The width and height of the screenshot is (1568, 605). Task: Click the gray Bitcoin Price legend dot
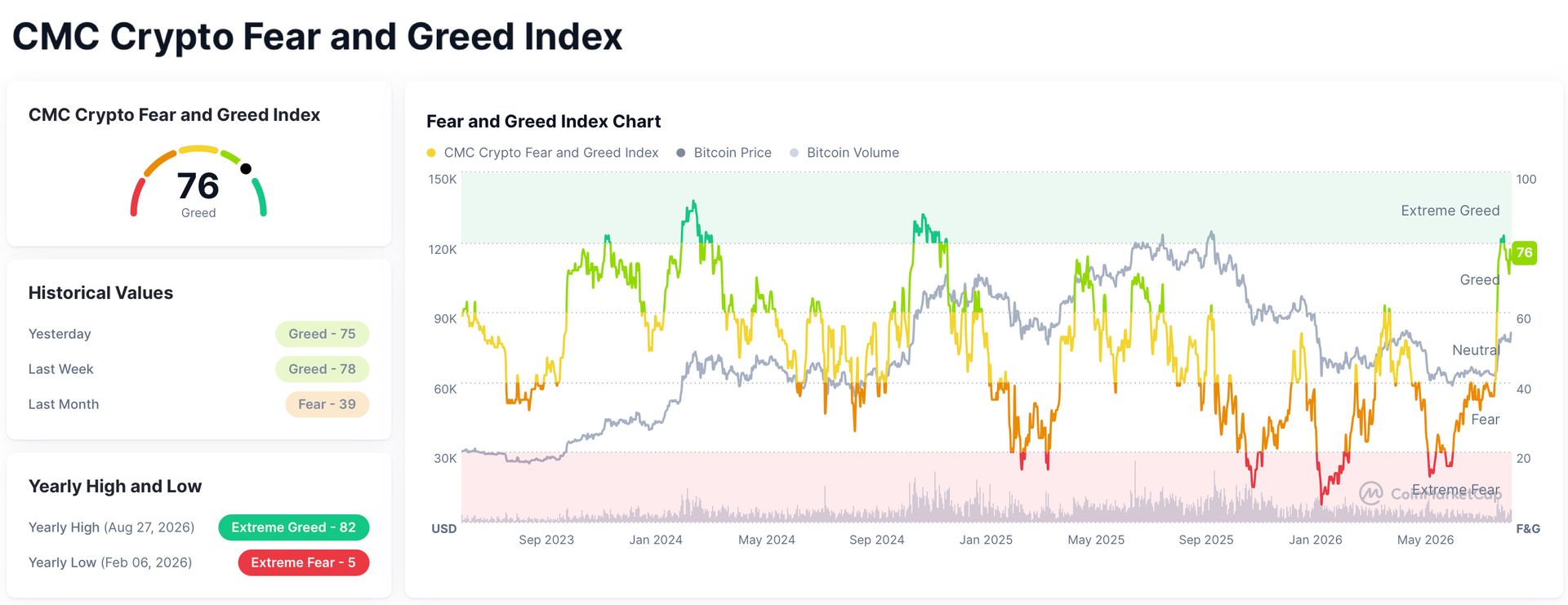point(681,153)
